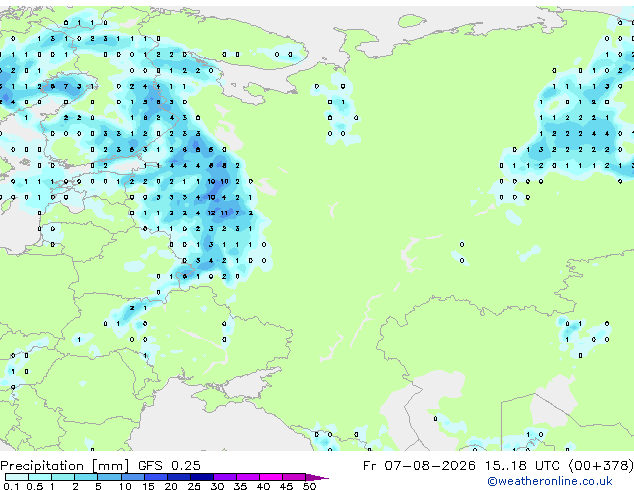The image size is (634, 490).
Task: Click the legend label '0.1'
Action: [x=11, y=486]
